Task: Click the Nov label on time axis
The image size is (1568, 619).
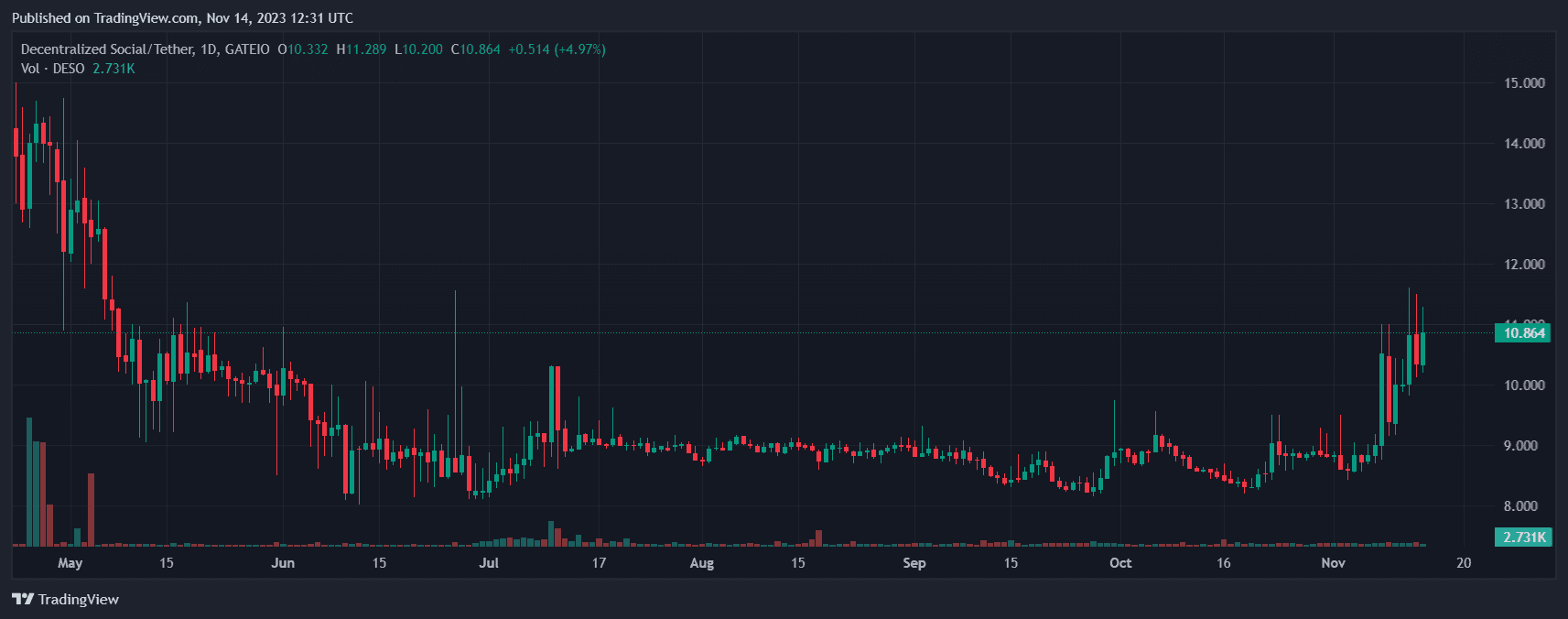Action: [x=1333, y=563]
